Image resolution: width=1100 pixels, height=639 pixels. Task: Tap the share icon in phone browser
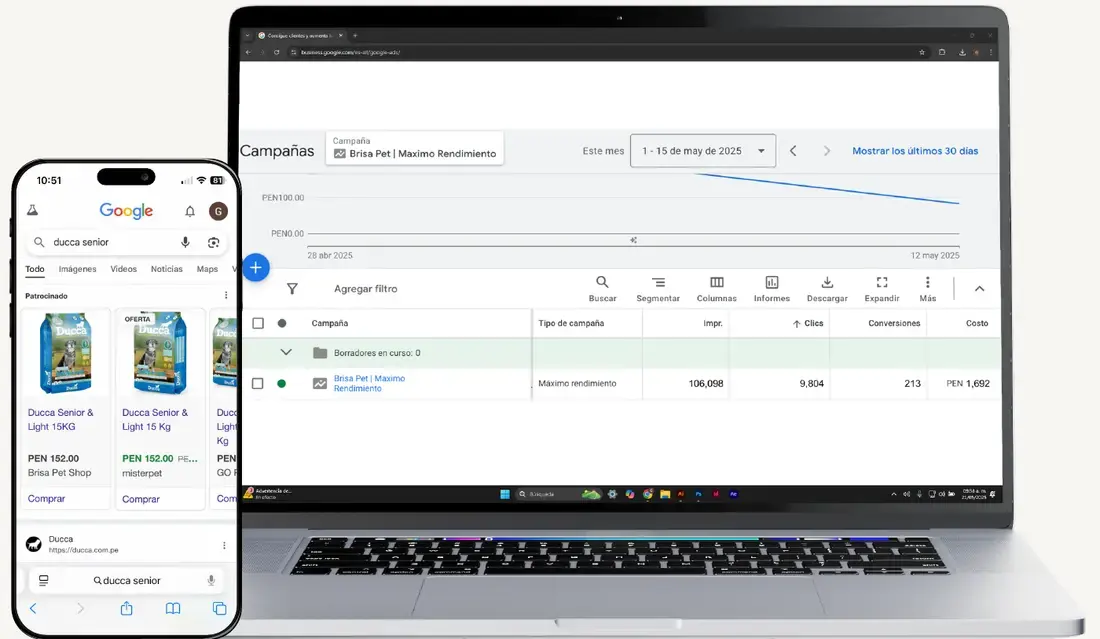(126, 608)
